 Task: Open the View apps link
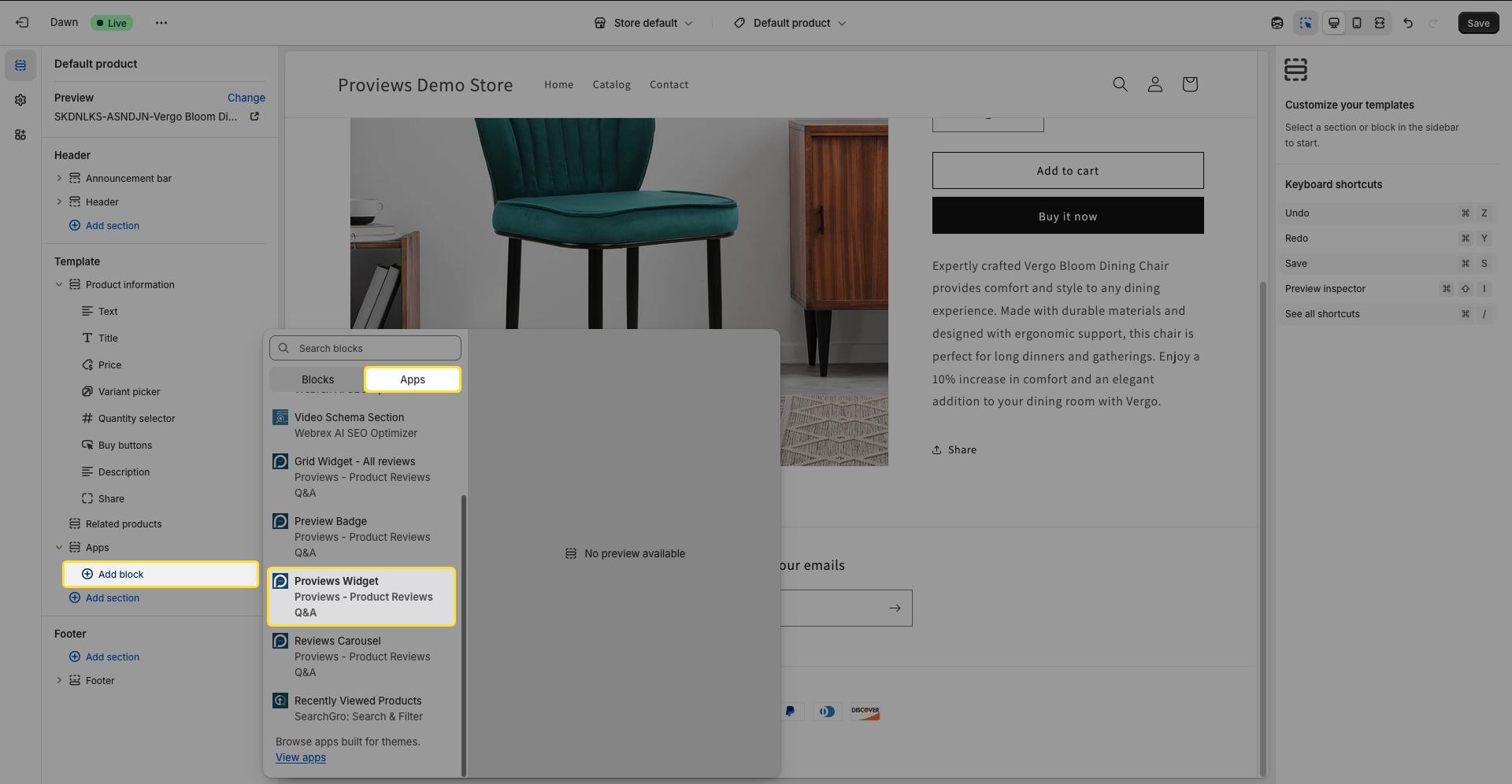point(300,757)
